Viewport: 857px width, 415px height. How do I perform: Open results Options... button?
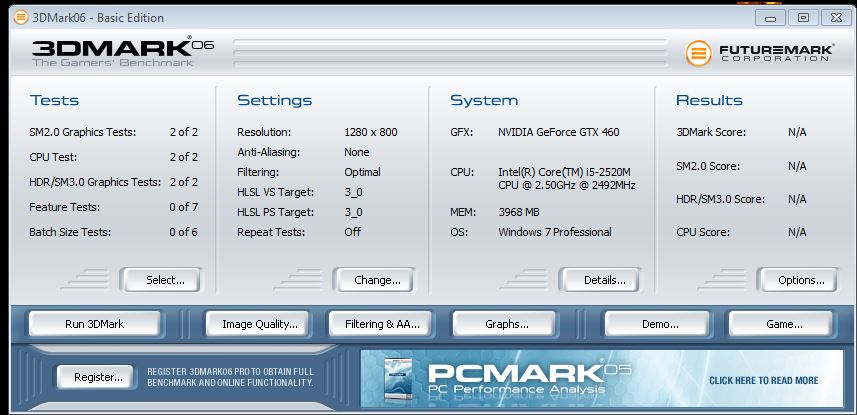tap(797, 280)
